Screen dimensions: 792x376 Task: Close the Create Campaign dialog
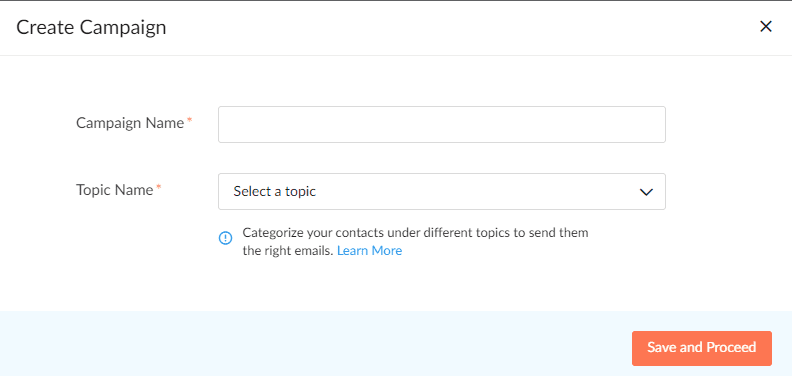coord(766,27)
